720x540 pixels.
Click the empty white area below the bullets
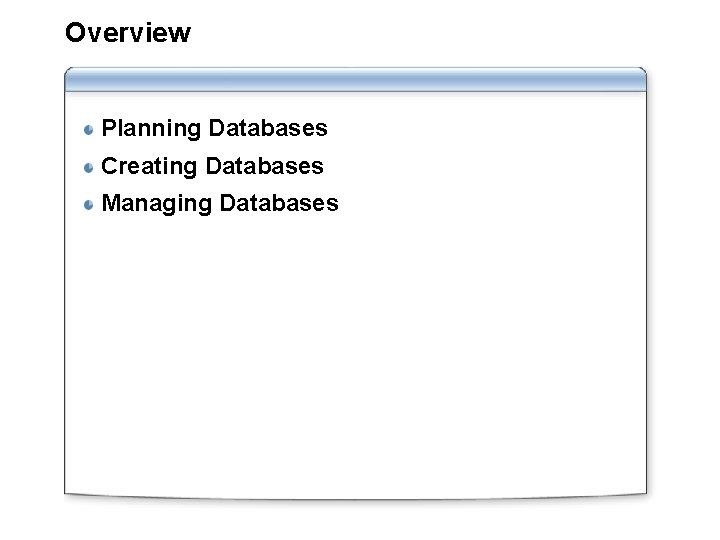click(x=355, y=354)
